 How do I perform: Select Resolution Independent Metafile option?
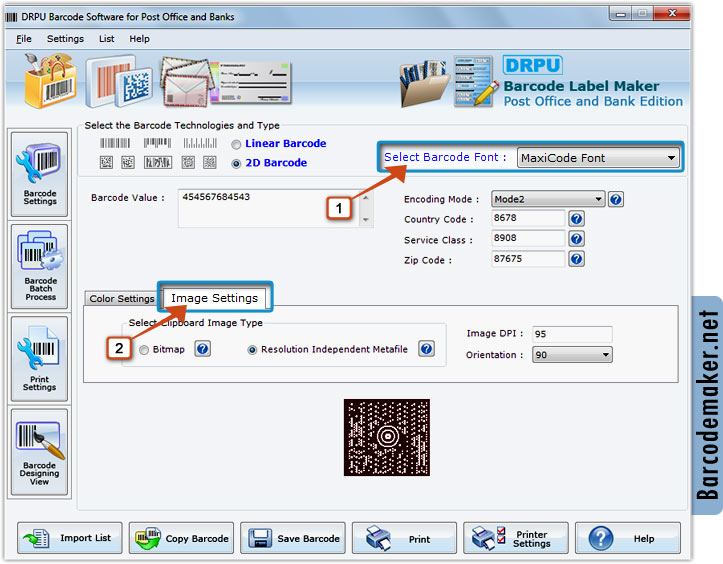(x=252, y=350)
